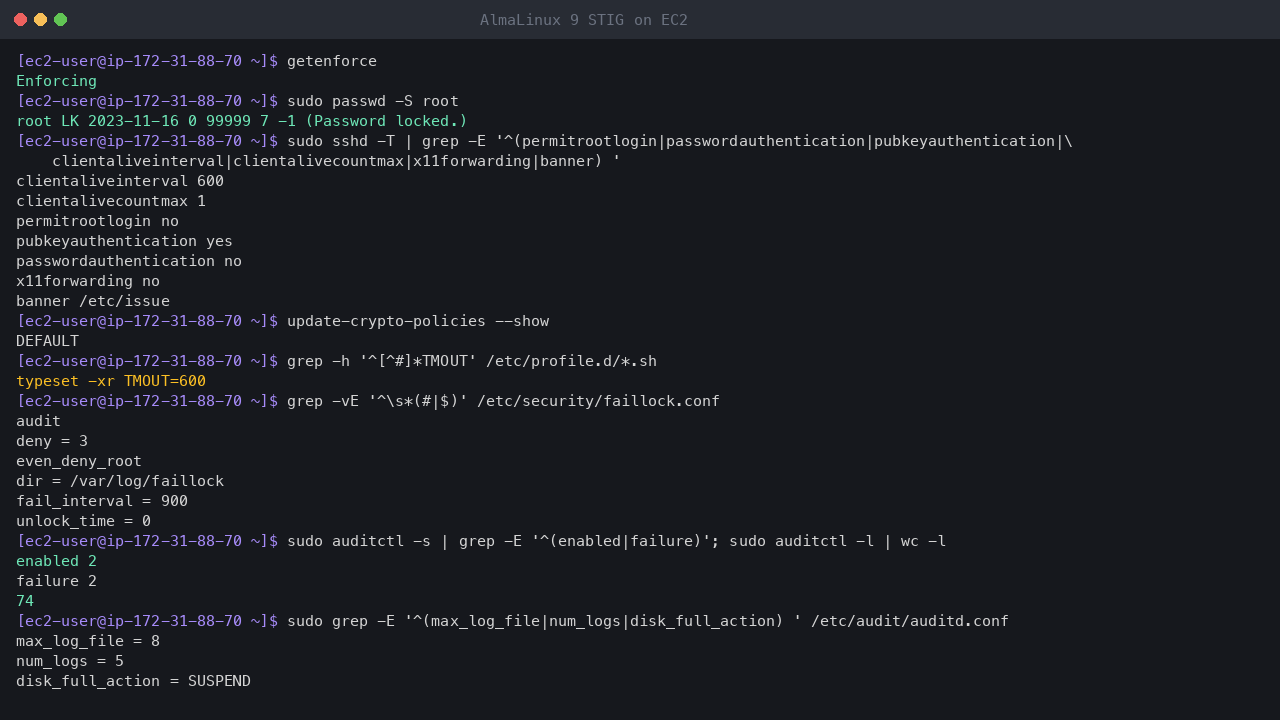Click the 'pubkeyauthentication yes' line

(124, 241)
